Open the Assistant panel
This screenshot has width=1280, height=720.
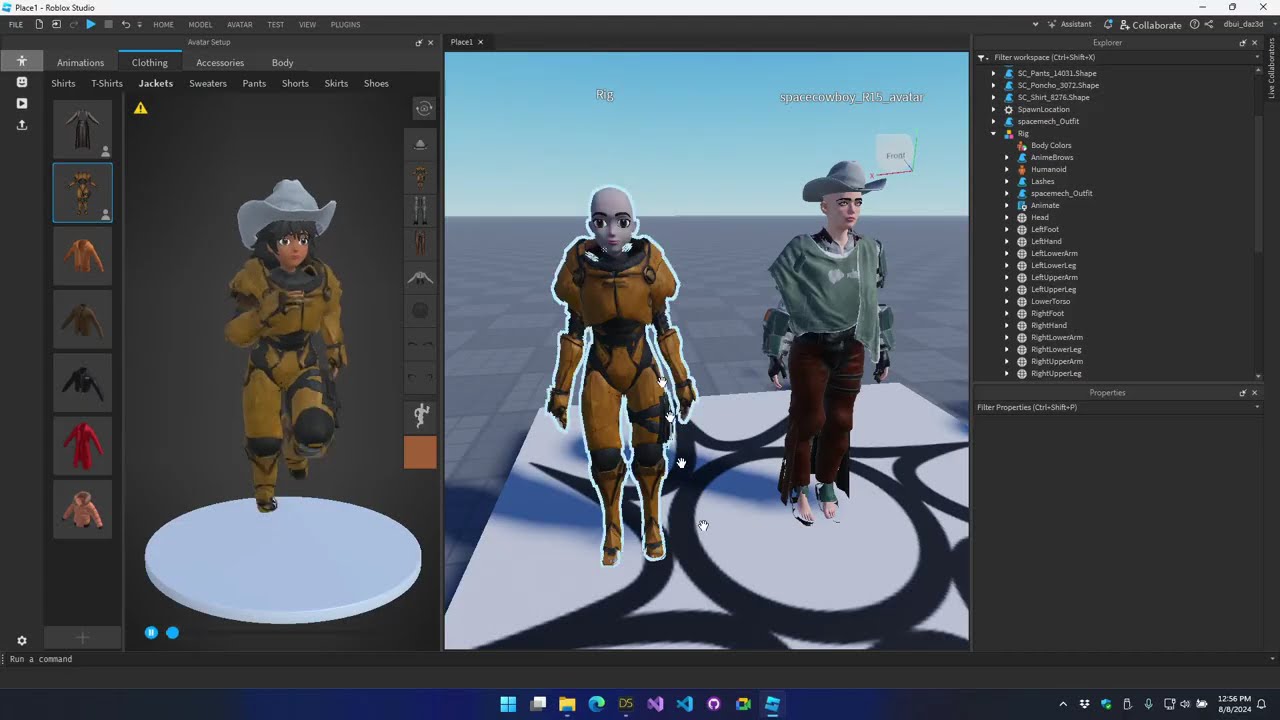1069,24
